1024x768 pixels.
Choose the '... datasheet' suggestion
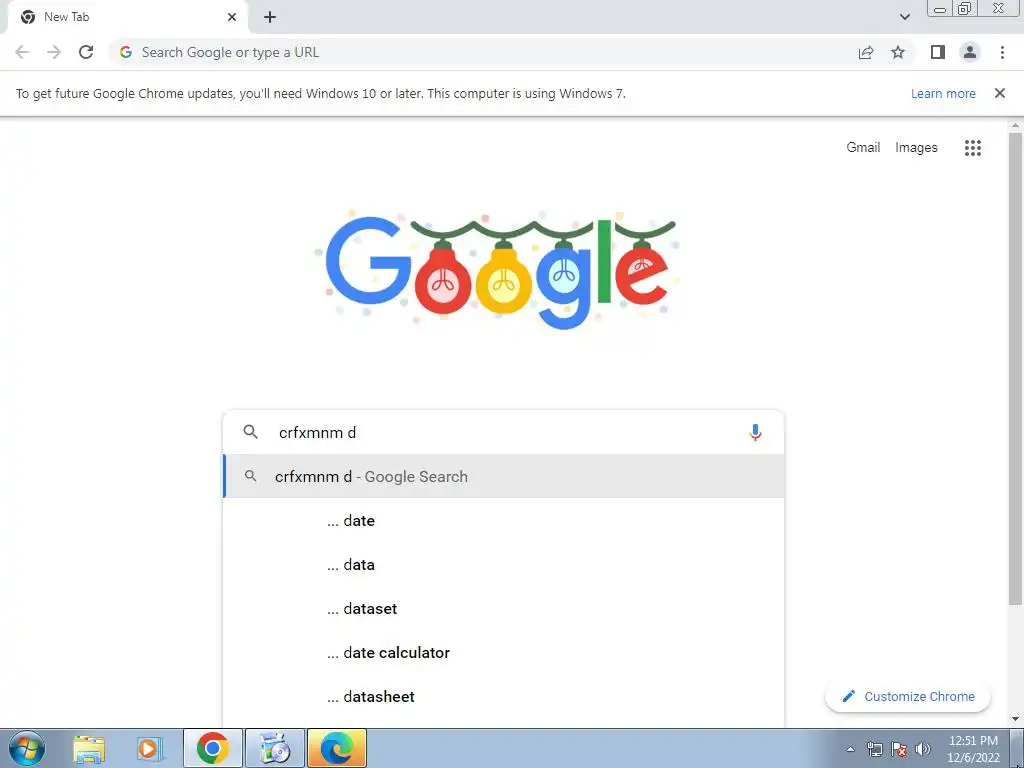pos(504,696)
